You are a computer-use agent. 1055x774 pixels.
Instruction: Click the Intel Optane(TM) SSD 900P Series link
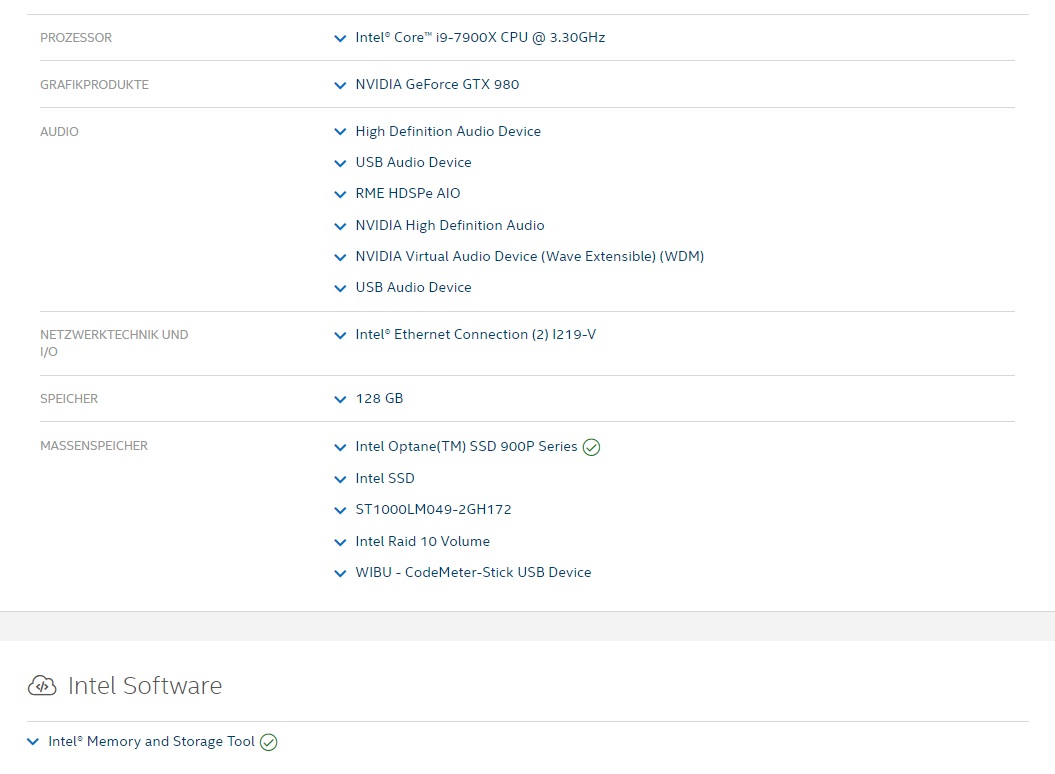point(465,447)
